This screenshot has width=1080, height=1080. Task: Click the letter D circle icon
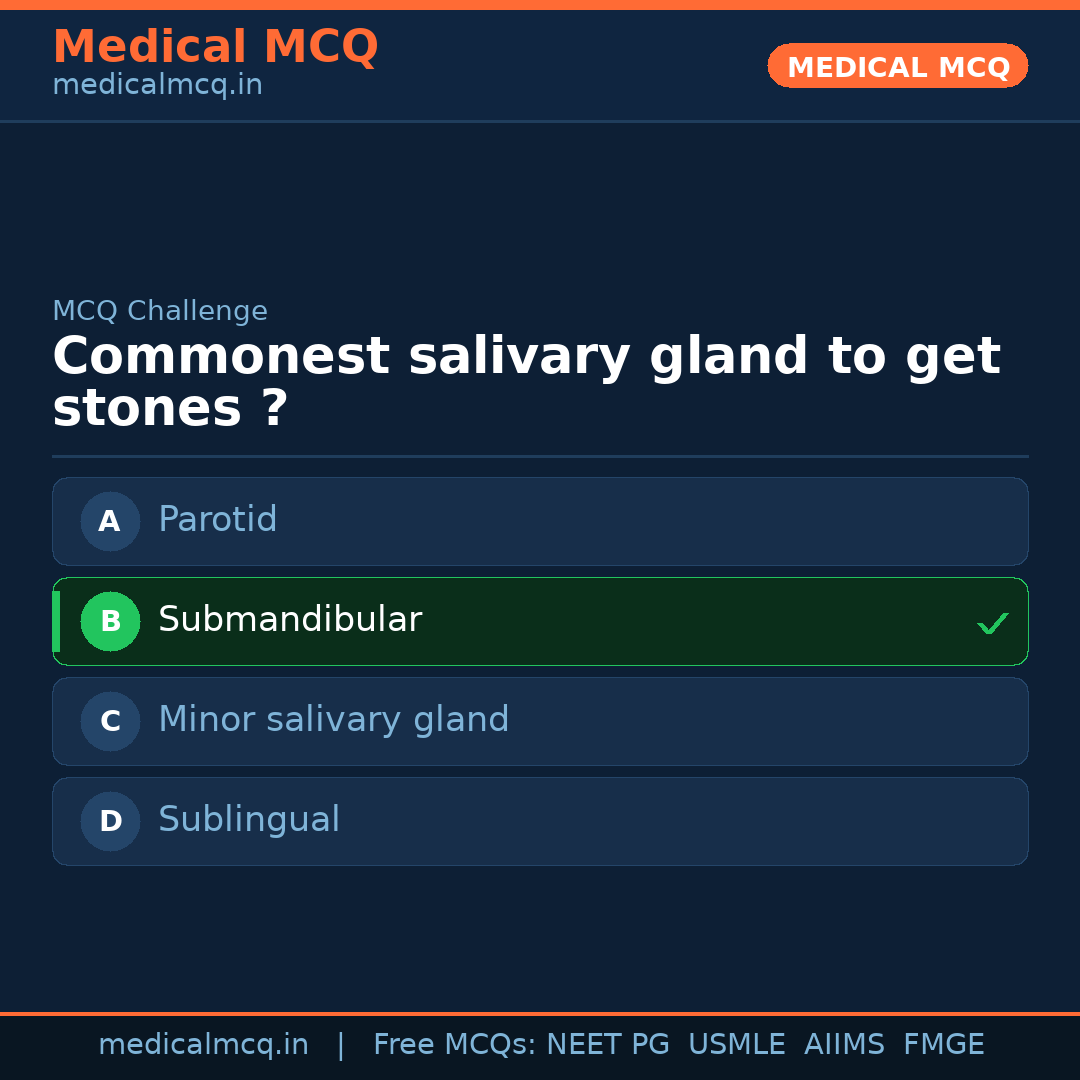(x=110, y=821)
